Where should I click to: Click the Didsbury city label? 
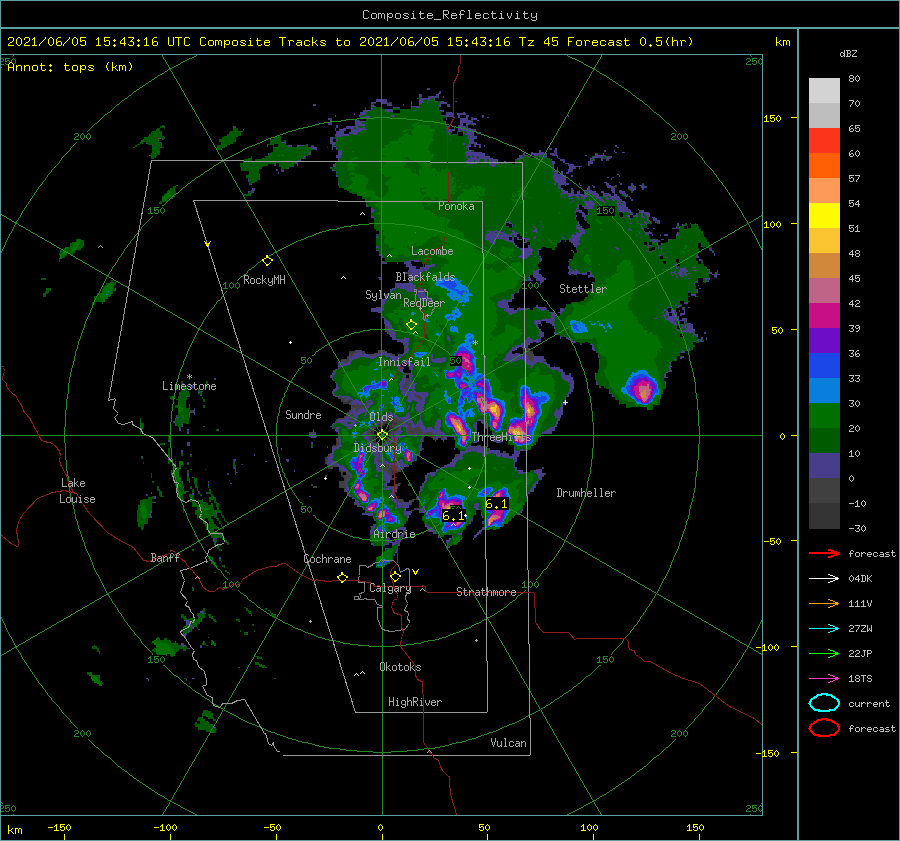pyautogui.click(x=378, y=448)
